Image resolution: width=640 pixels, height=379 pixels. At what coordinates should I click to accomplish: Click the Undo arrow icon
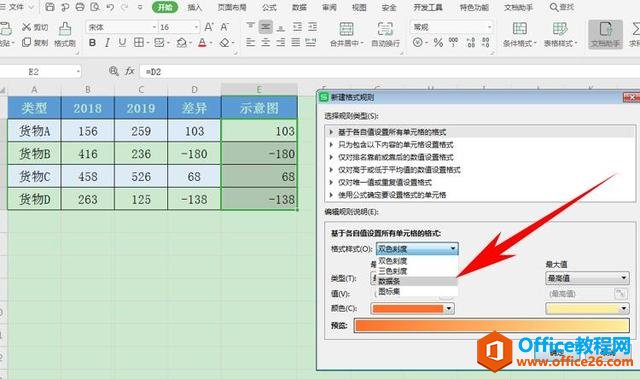tap(110, 7)
